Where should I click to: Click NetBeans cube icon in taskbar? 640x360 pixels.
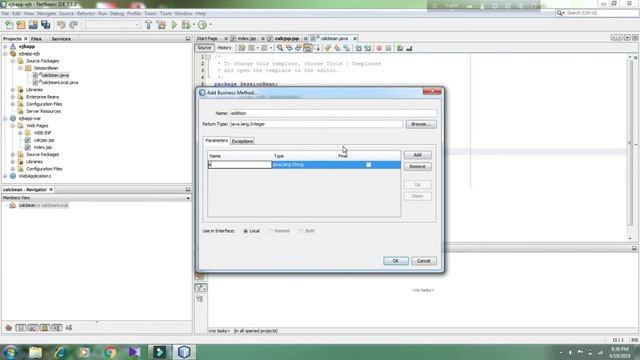coord(184,352)
